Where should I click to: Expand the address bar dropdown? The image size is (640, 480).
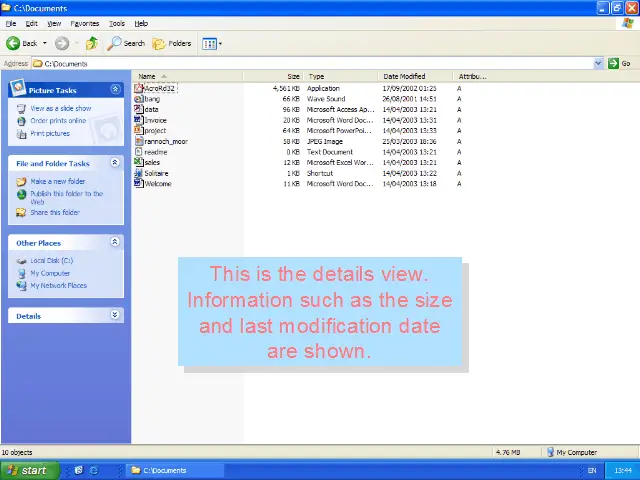(599, 63)
